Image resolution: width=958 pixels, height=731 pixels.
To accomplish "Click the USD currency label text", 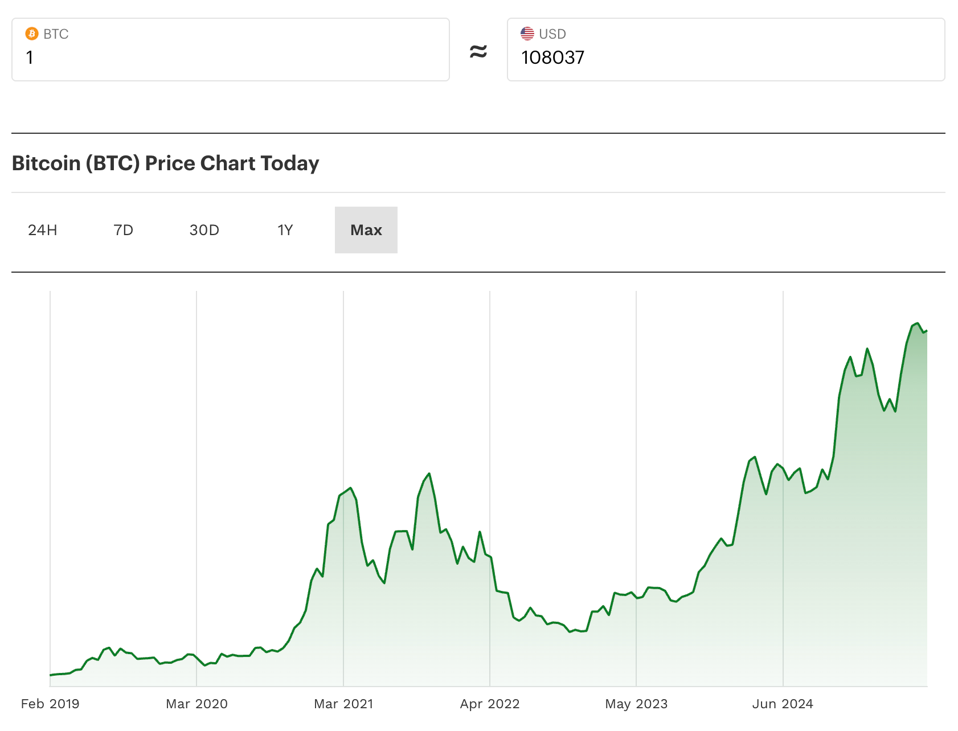I will tap(552, 34).
